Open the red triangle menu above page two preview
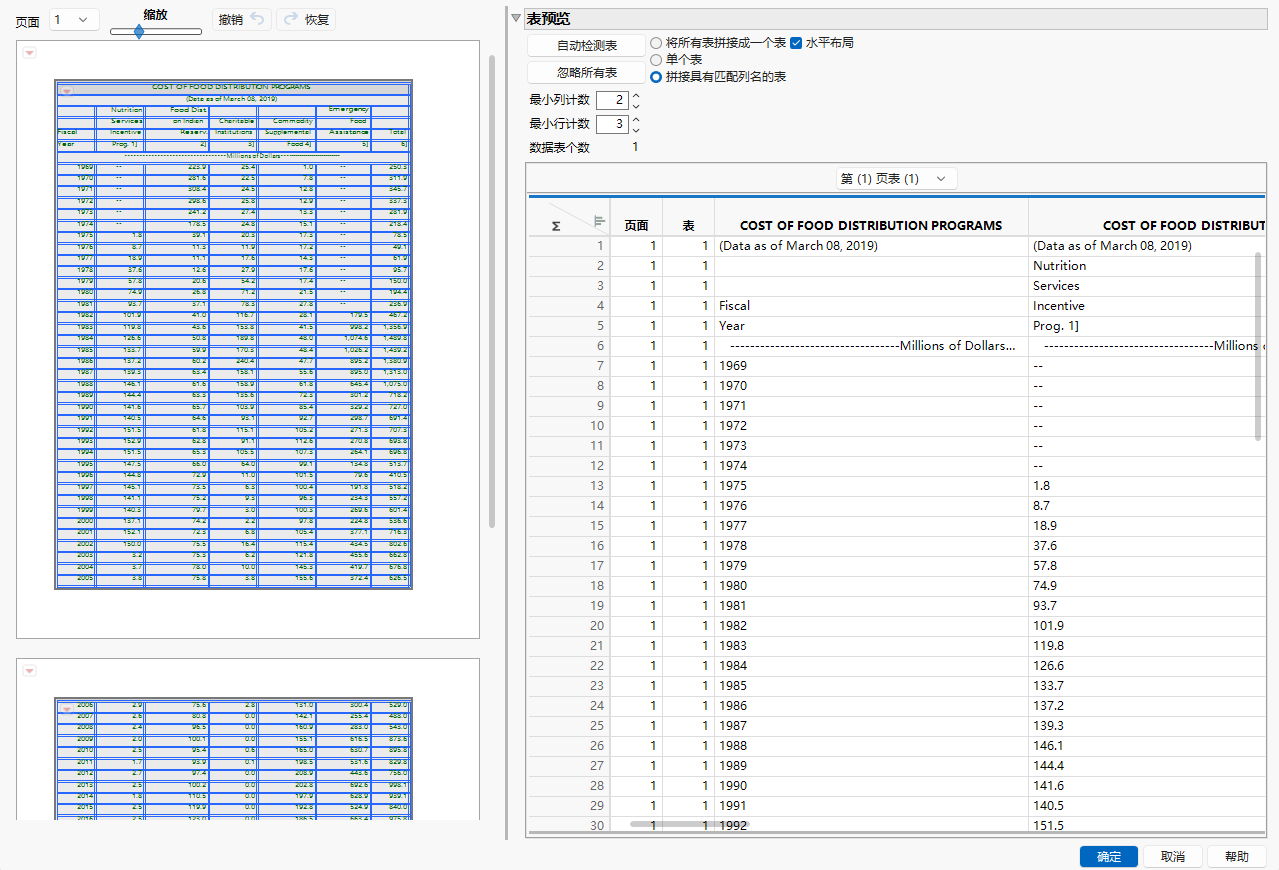Image resolution: width=1279 pixels, height=870 pixels. pyautogui.click(x=29, y=671)
